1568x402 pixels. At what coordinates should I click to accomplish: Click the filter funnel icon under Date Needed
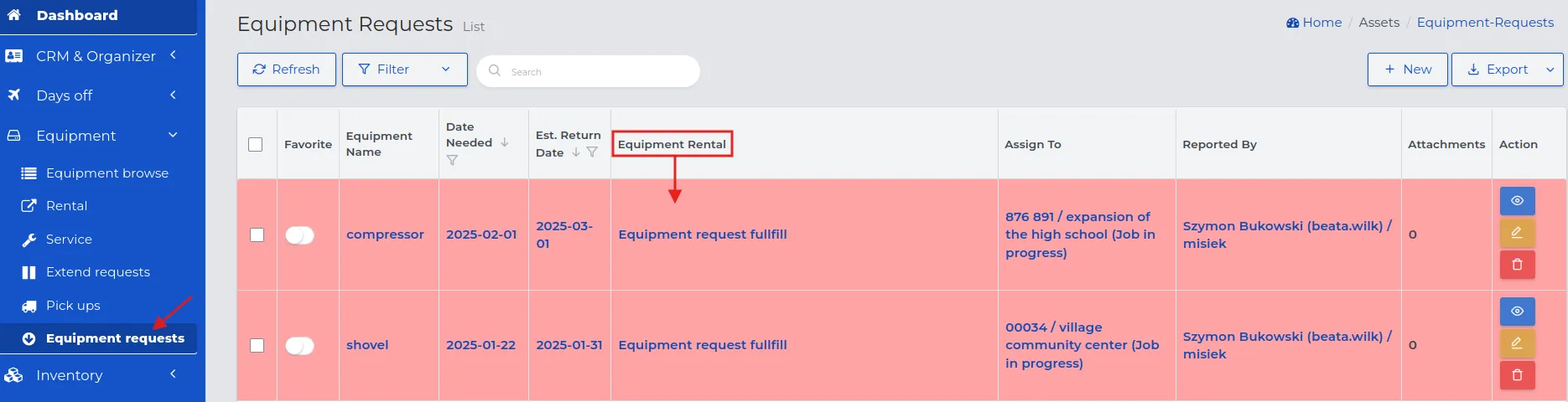click(x=452, y=160)
